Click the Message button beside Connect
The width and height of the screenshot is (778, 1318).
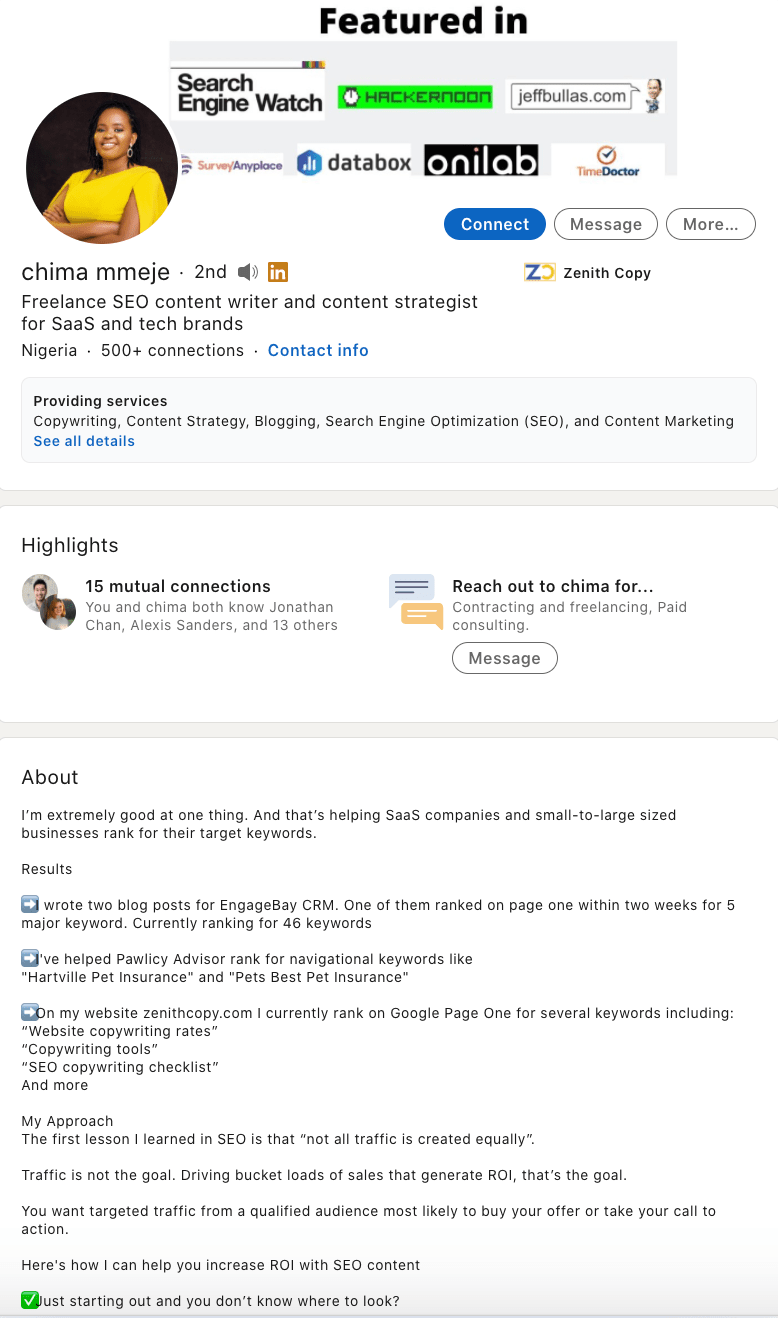tap(605, 224)
